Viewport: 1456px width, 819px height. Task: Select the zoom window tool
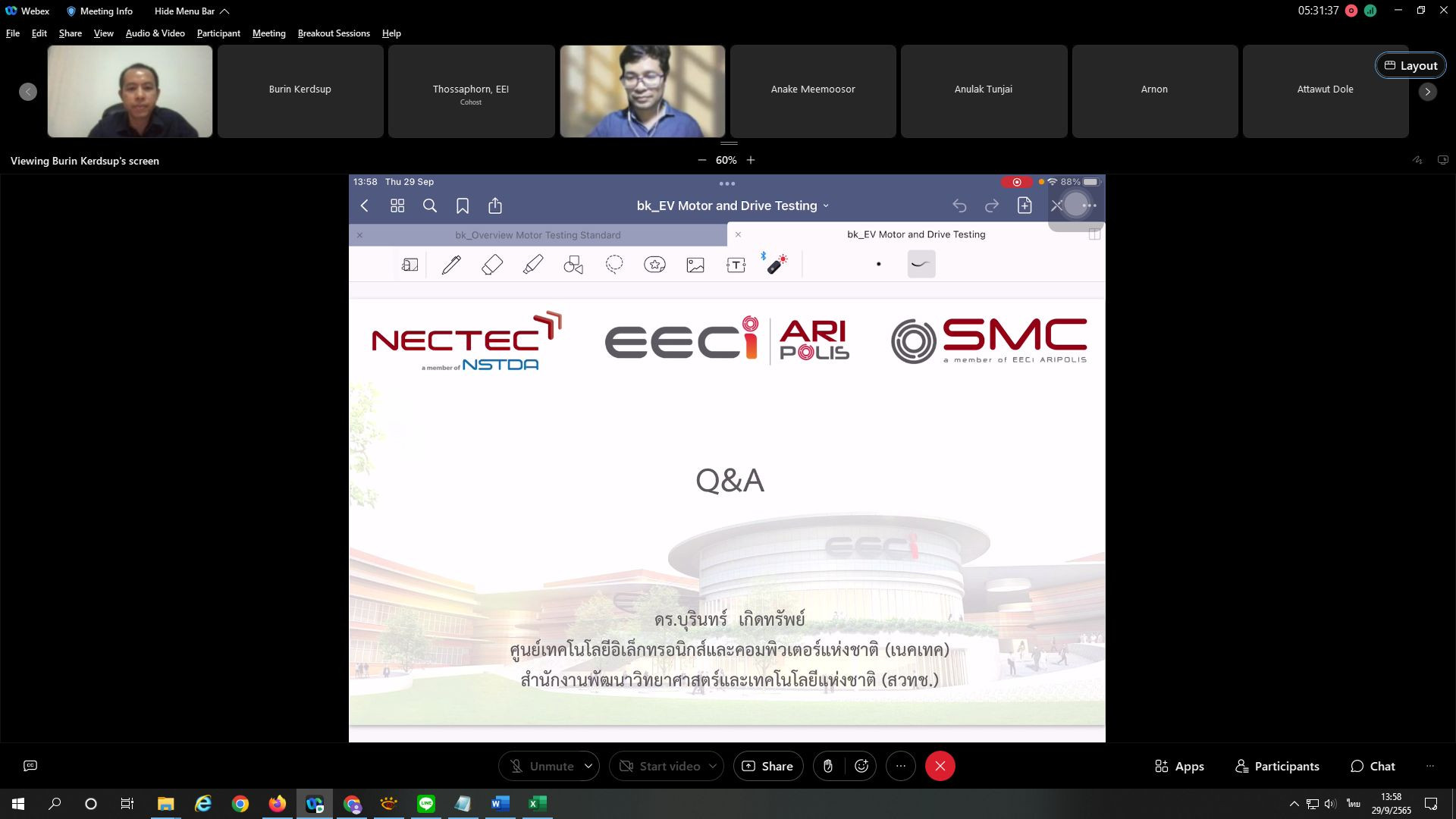pos(410,265)
